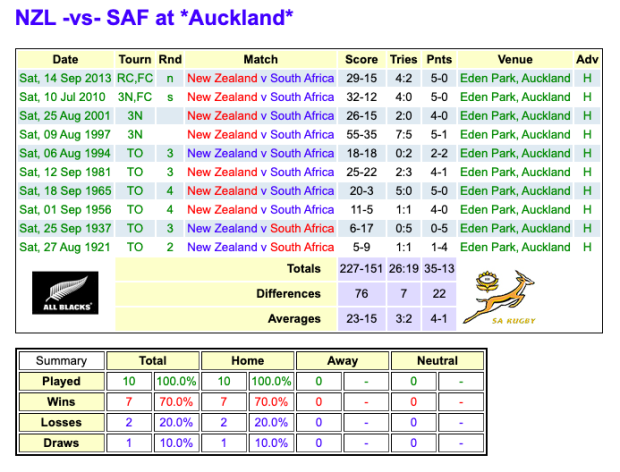Open the Sat, 06 Aug 1994 match date
This screenshot has width=620, height=472.
65,153
